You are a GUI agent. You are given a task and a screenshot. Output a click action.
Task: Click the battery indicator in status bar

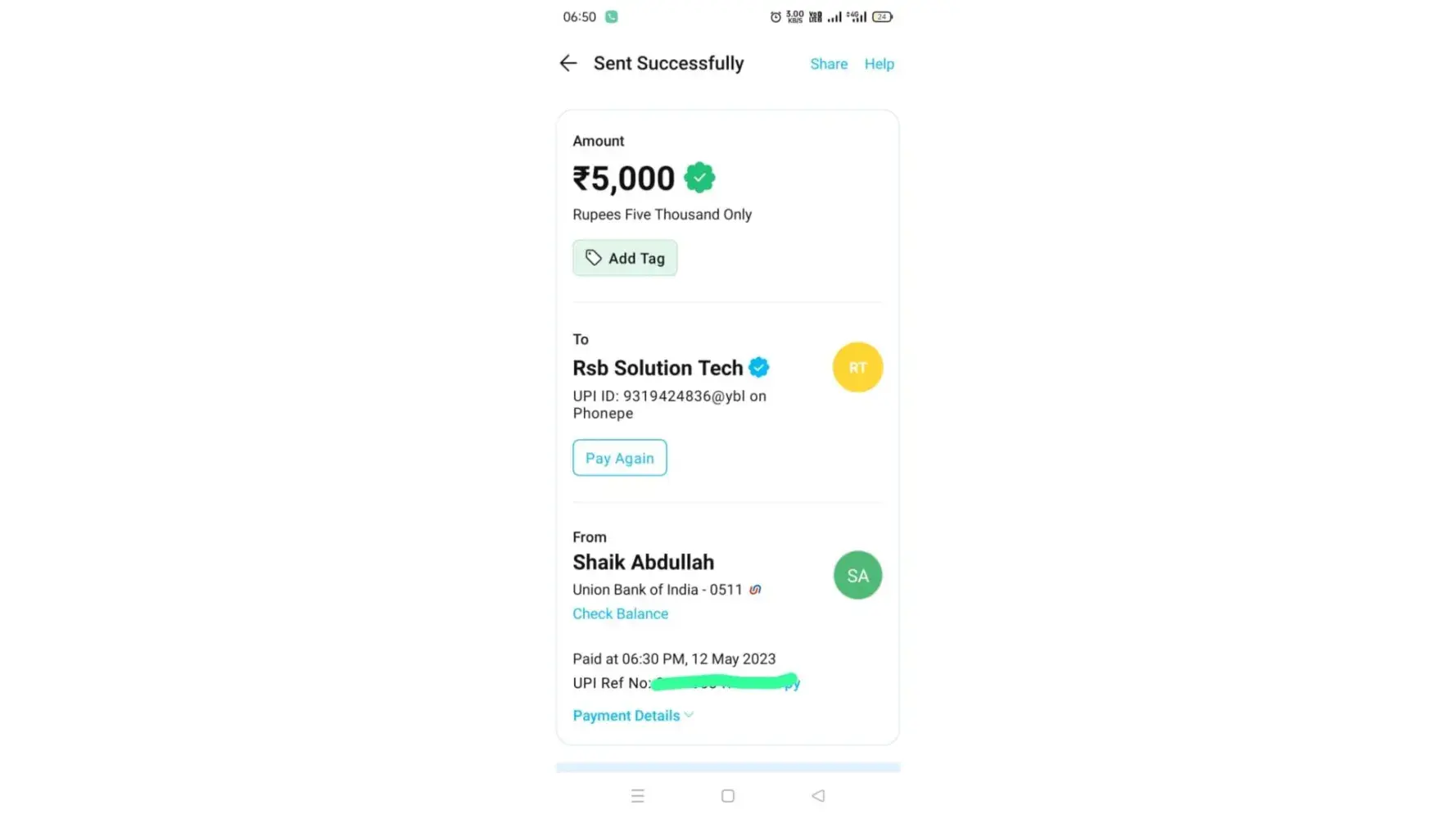pyautogui.click(x=882, y=16)
